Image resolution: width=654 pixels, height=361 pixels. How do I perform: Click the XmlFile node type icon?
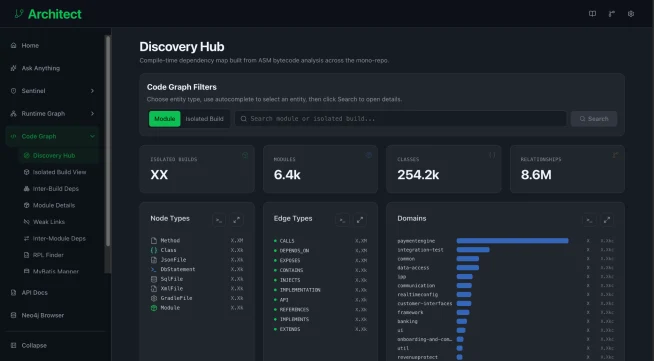click(x=153, y=288)
